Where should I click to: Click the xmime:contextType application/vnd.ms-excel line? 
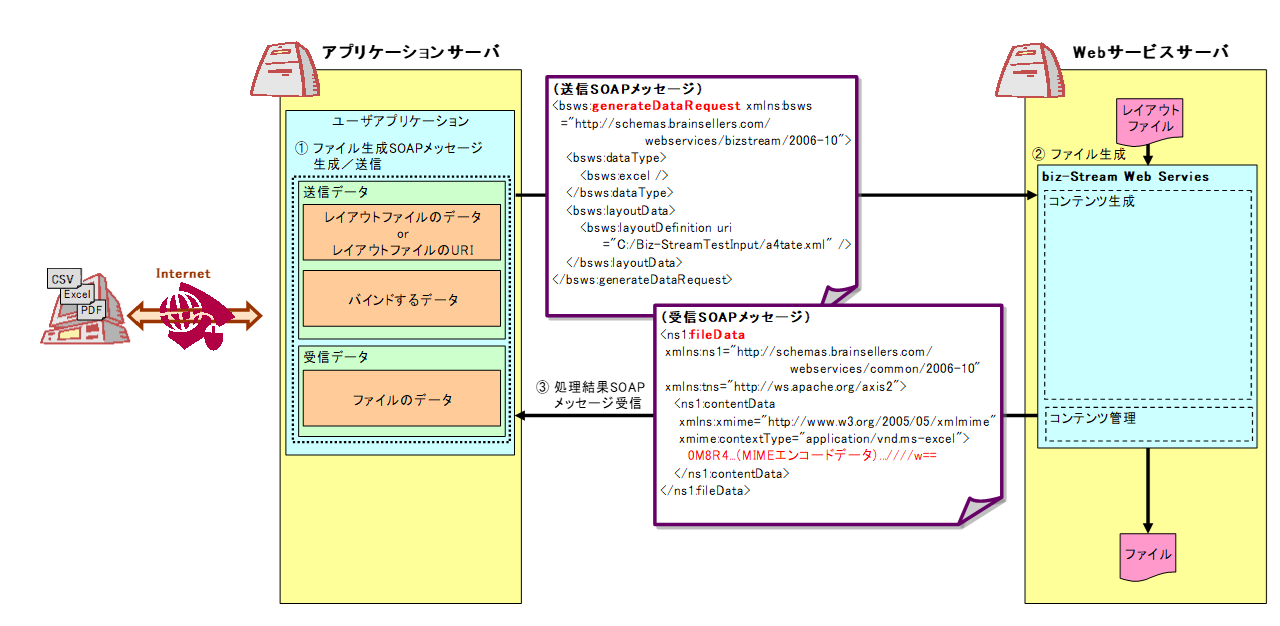click(x=825, y=438)
